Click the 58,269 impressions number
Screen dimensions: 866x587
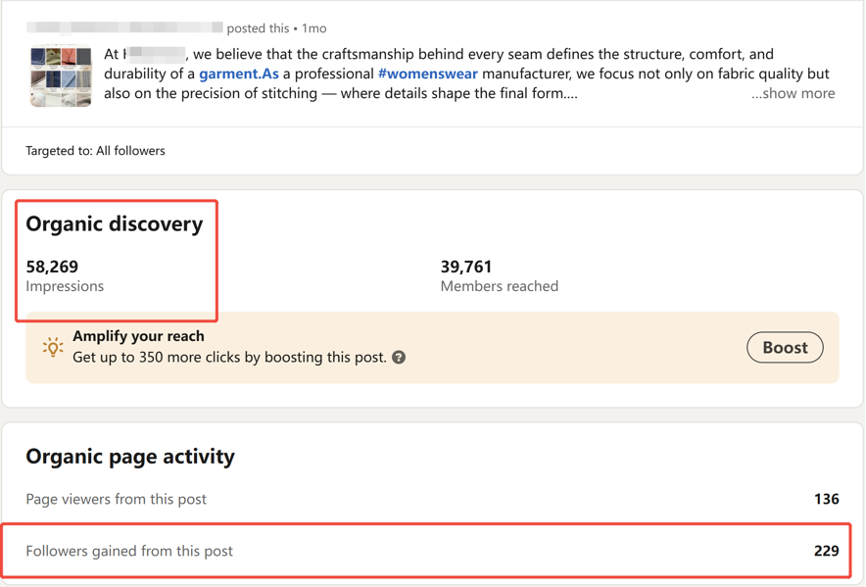[52, 267]
